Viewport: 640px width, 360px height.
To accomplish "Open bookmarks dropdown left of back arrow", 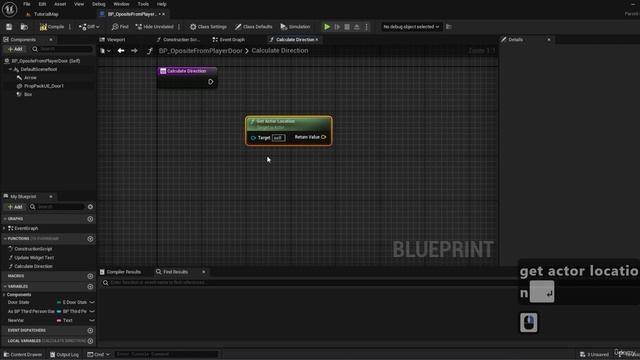I will click(x=105, y=51).
